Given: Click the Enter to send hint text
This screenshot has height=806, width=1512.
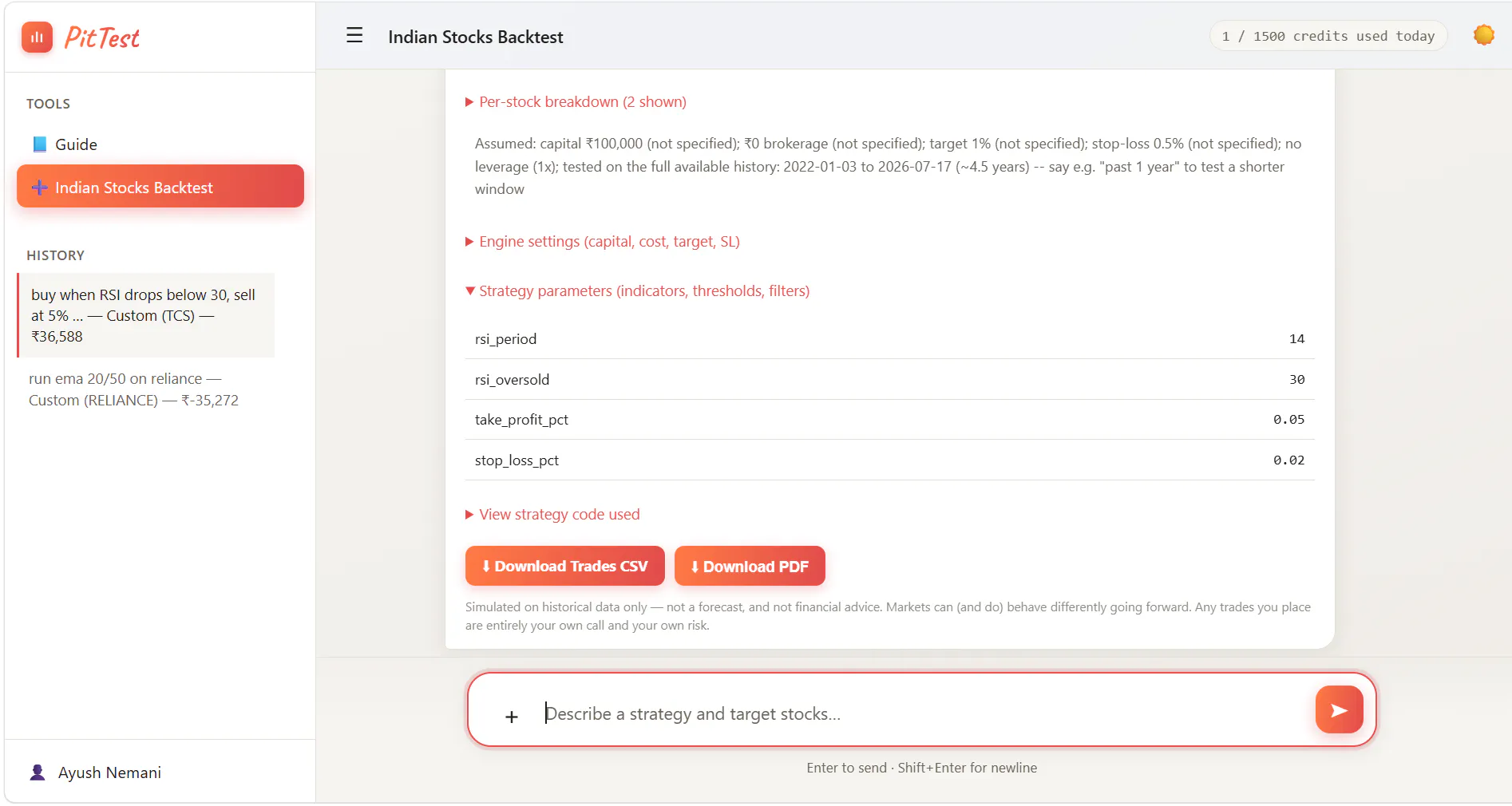Looking at the screenshot, I should [921, 768].
